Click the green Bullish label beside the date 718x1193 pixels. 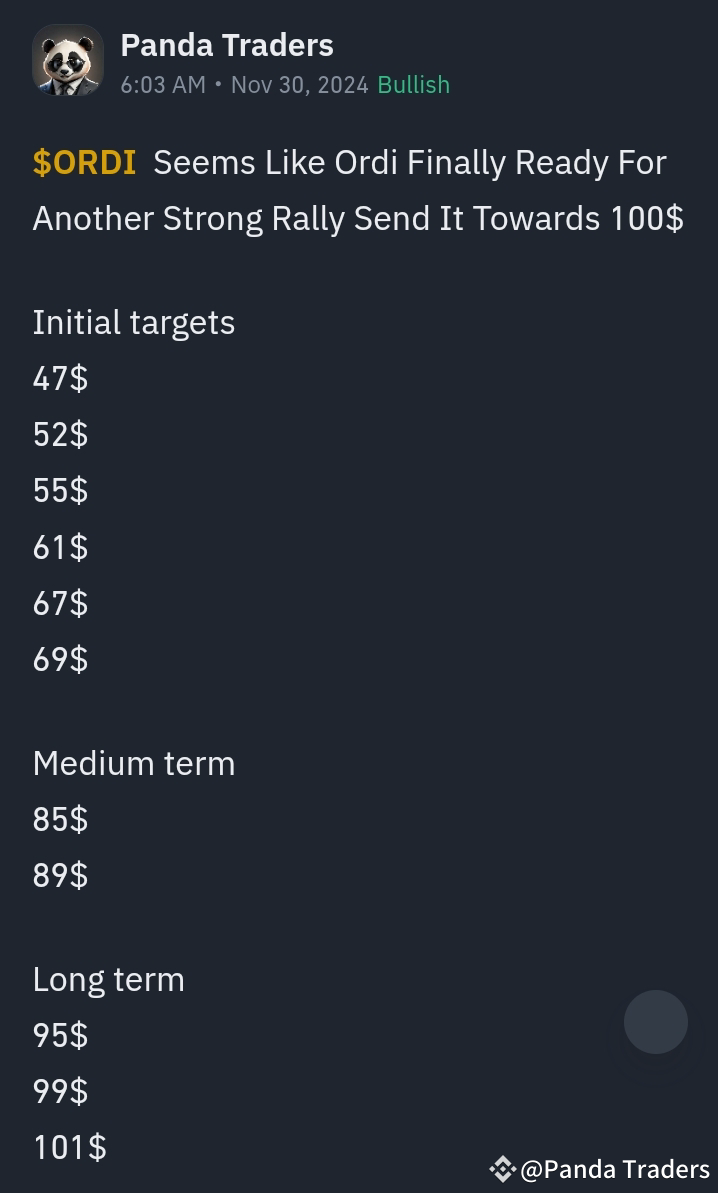click(x=413, y=85)
